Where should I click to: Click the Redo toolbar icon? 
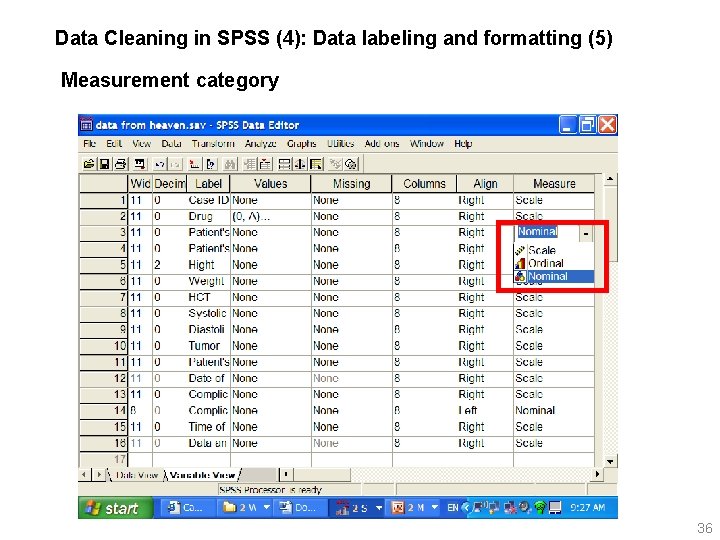point(175,164)
